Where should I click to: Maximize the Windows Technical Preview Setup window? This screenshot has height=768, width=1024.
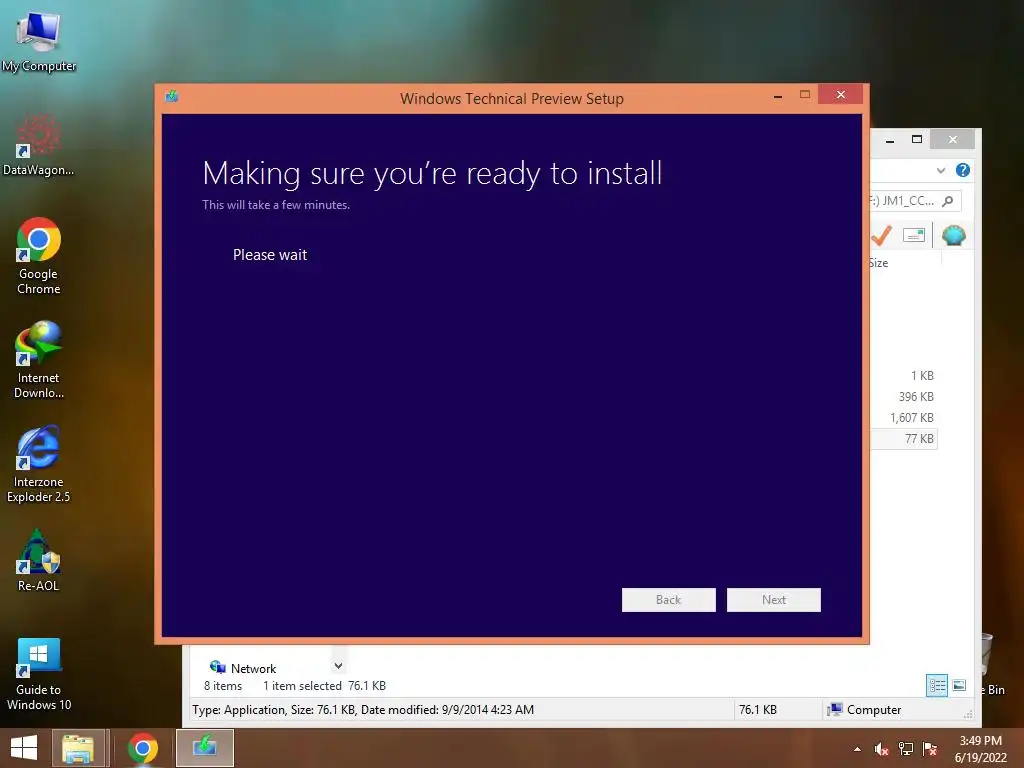tap(805, 95)
